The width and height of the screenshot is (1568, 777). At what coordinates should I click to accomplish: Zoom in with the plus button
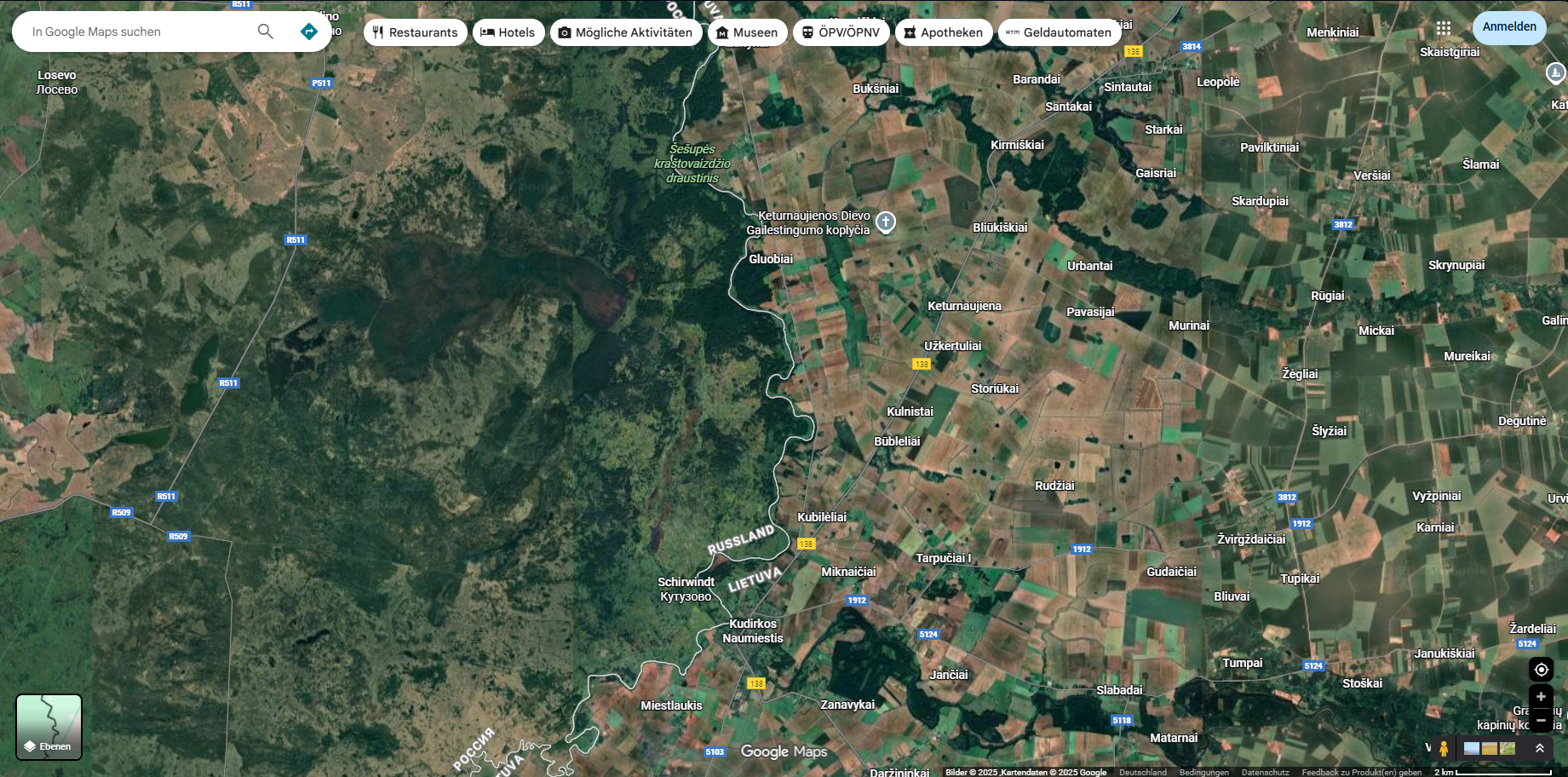[x=1541, y=697]
